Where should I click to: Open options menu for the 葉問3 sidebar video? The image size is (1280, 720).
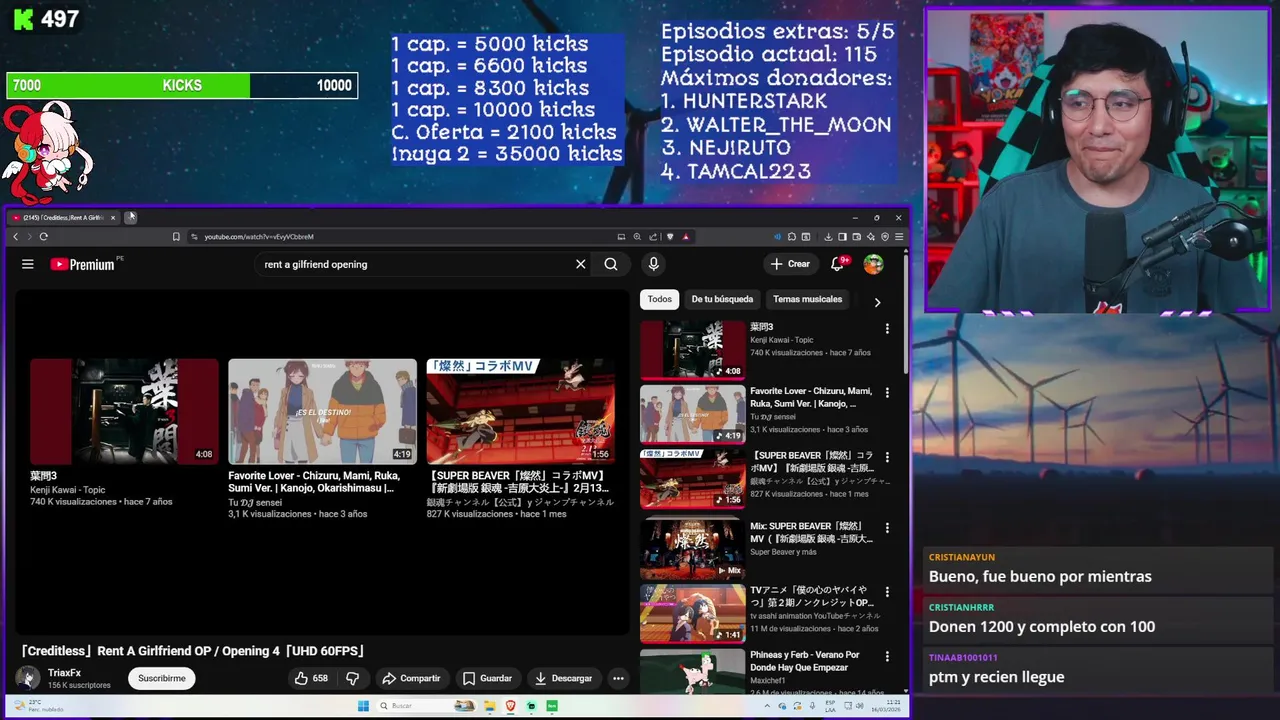pos(887,329)
